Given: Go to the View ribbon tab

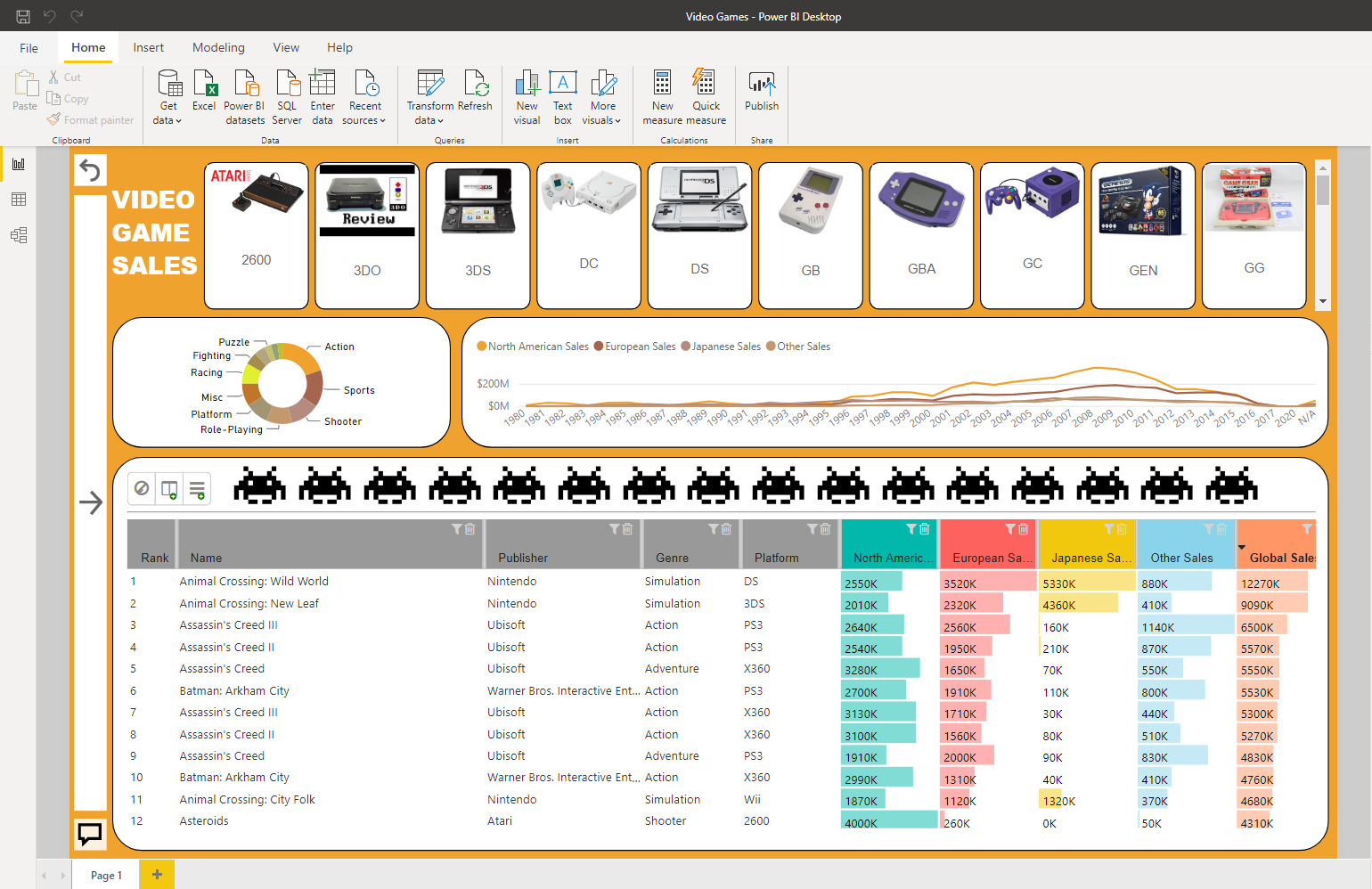Looking at the screenshot, I should pos(286,48).
